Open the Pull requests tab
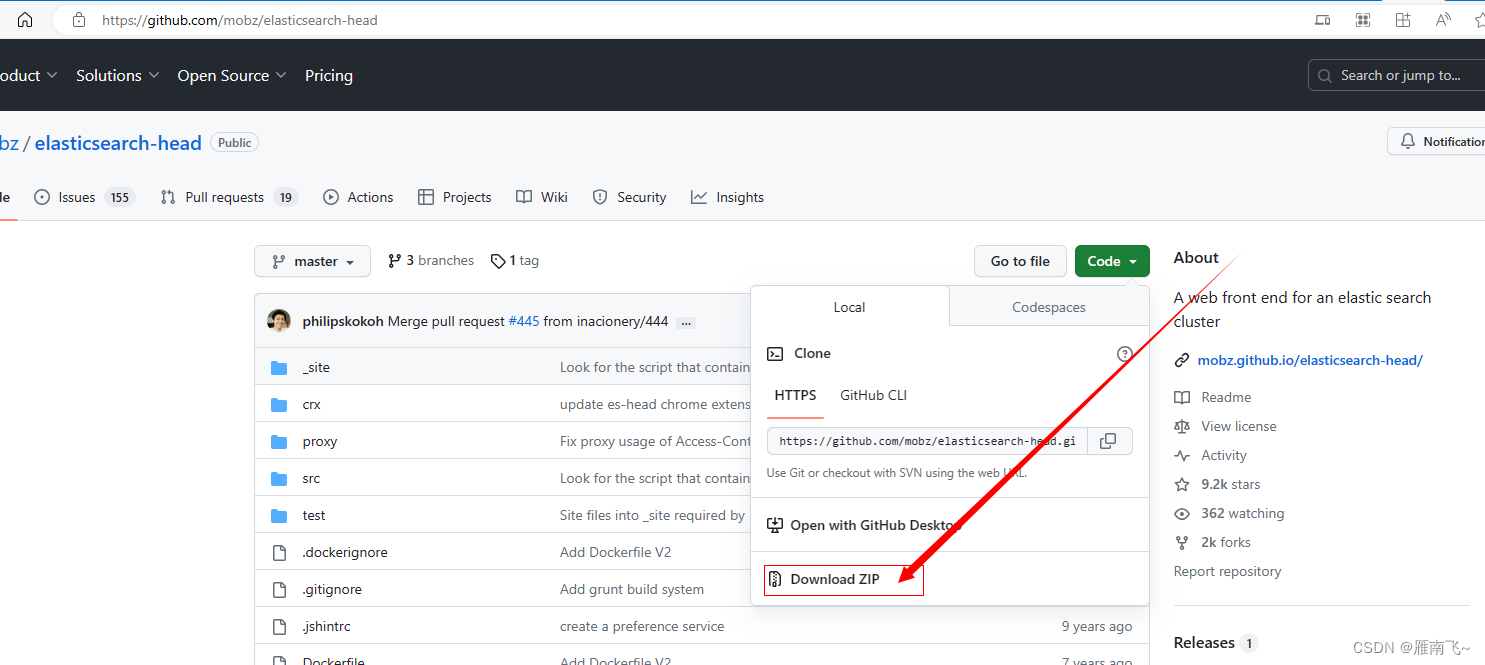 (x=229, y=197)
